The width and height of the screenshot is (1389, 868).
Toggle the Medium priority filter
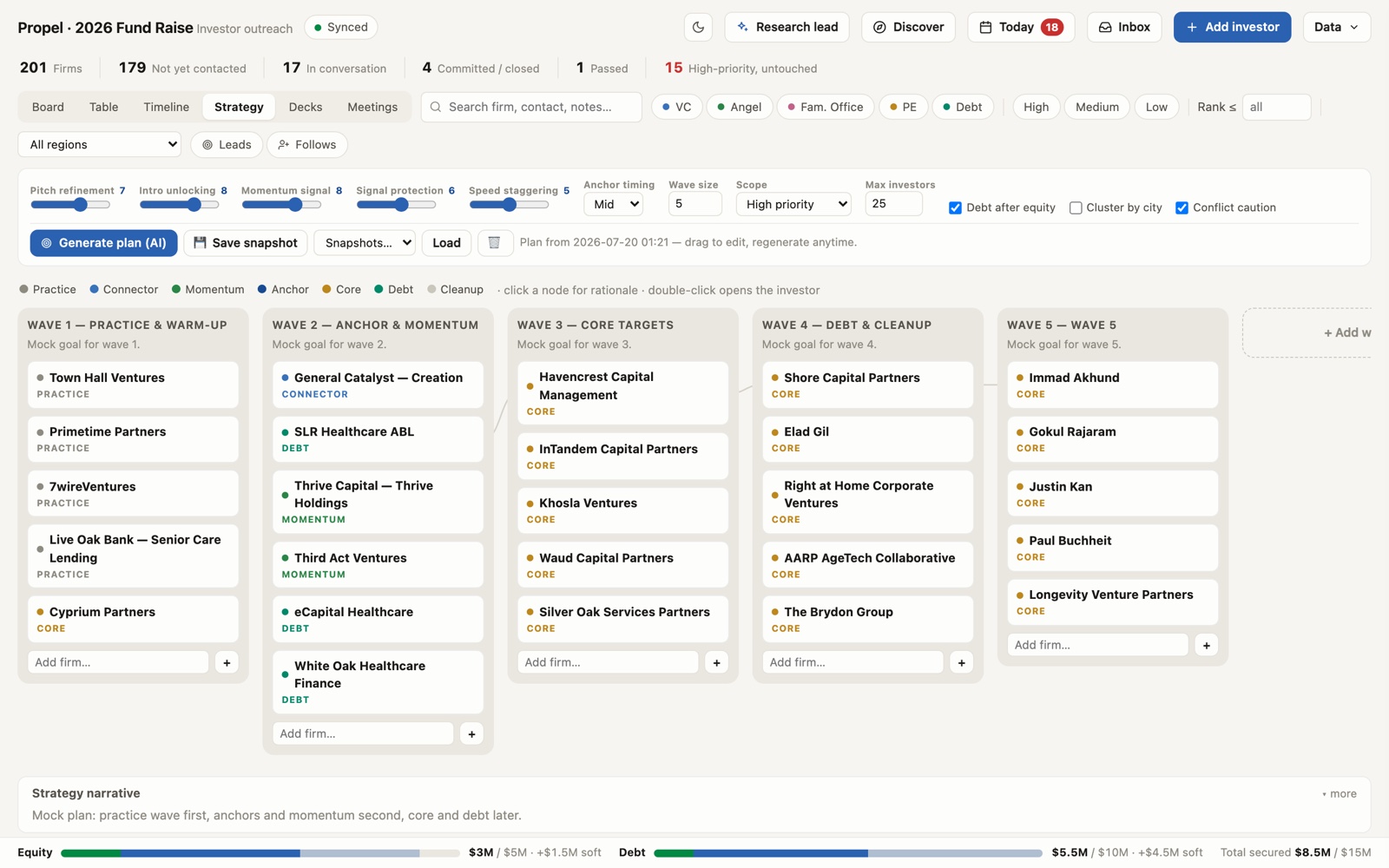(1096, 107)
